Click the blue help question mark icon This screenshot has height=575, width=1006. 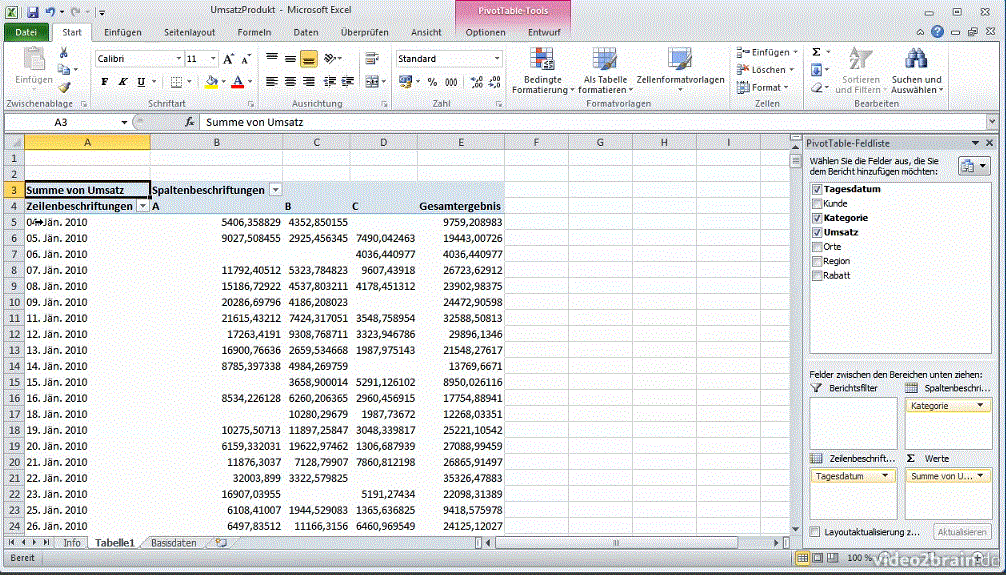(937, 31)
